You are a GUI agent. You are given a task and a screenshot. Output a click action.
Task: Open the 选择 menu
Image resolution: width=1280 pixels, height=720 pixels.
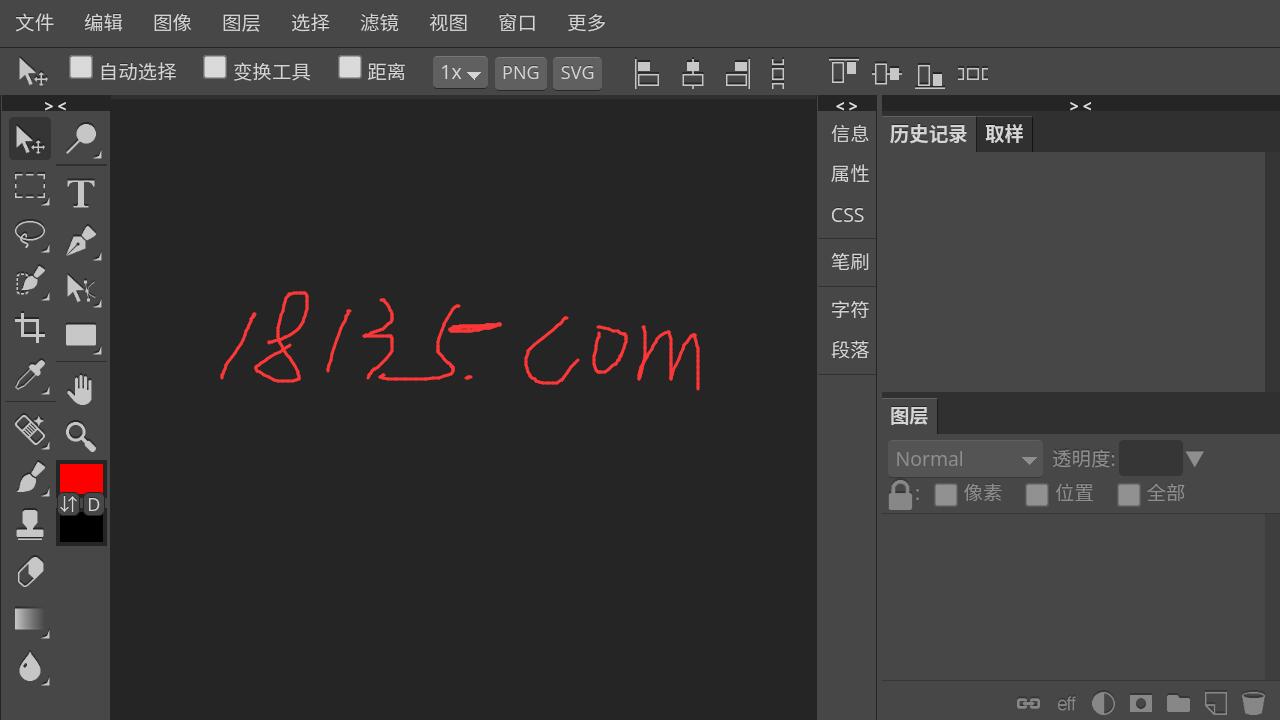pos(311,23)
